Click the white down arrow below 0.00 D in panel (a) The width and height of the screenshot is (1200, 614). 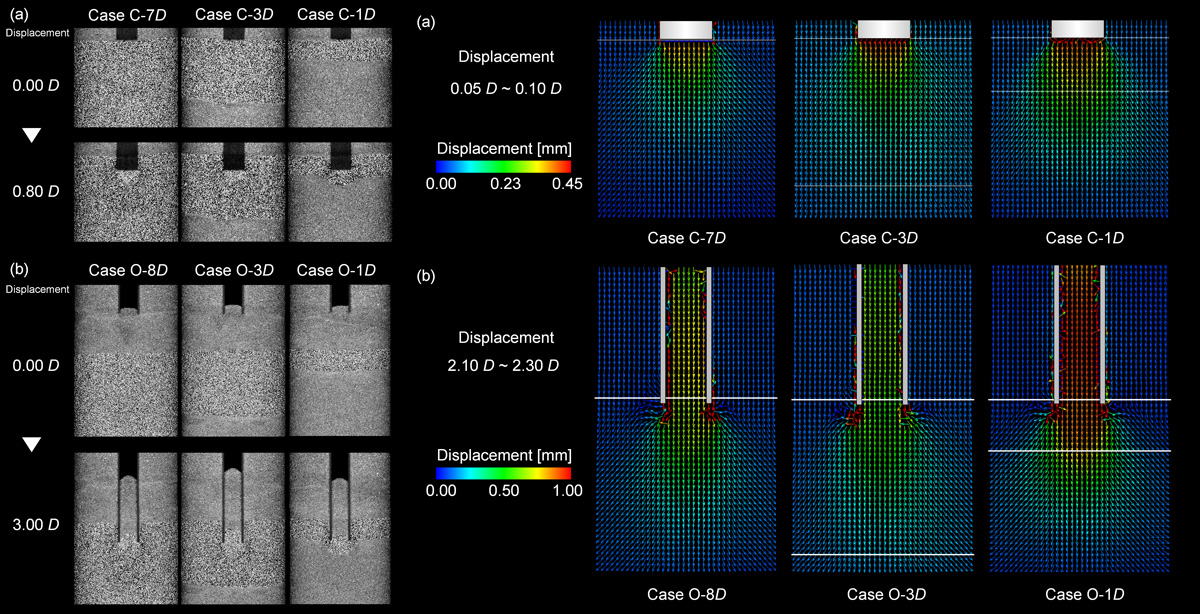click(x=31, y=135)
